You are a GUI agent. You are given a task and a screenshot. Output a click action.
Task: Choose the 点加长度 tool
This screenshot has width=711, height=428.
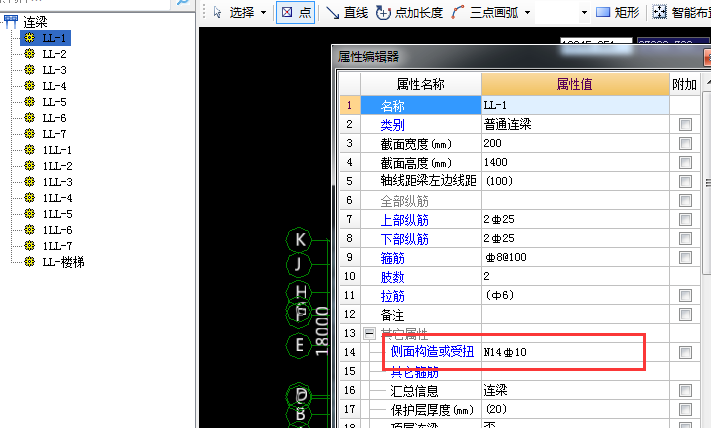[x=409, y=13]
